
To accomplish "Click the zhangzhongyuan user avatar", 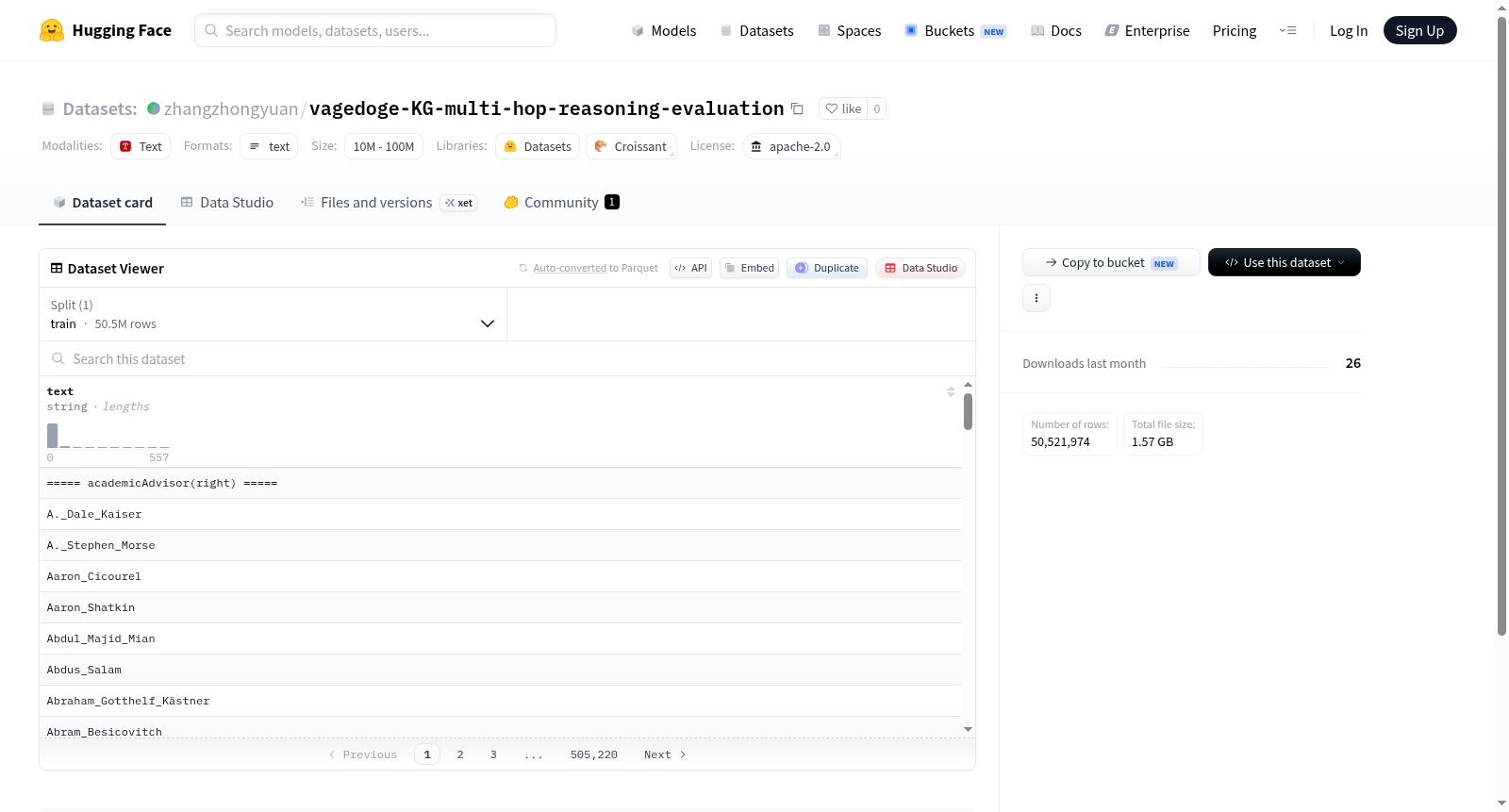I will [154, 108].
